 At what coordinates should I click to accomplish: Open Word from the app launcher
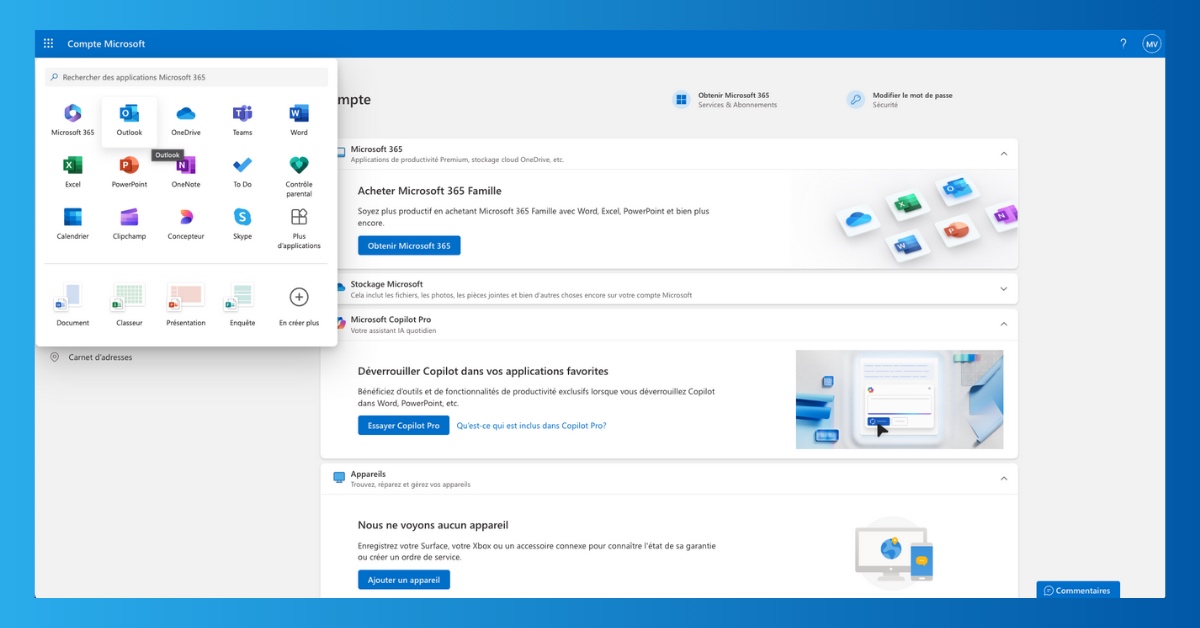299,119
